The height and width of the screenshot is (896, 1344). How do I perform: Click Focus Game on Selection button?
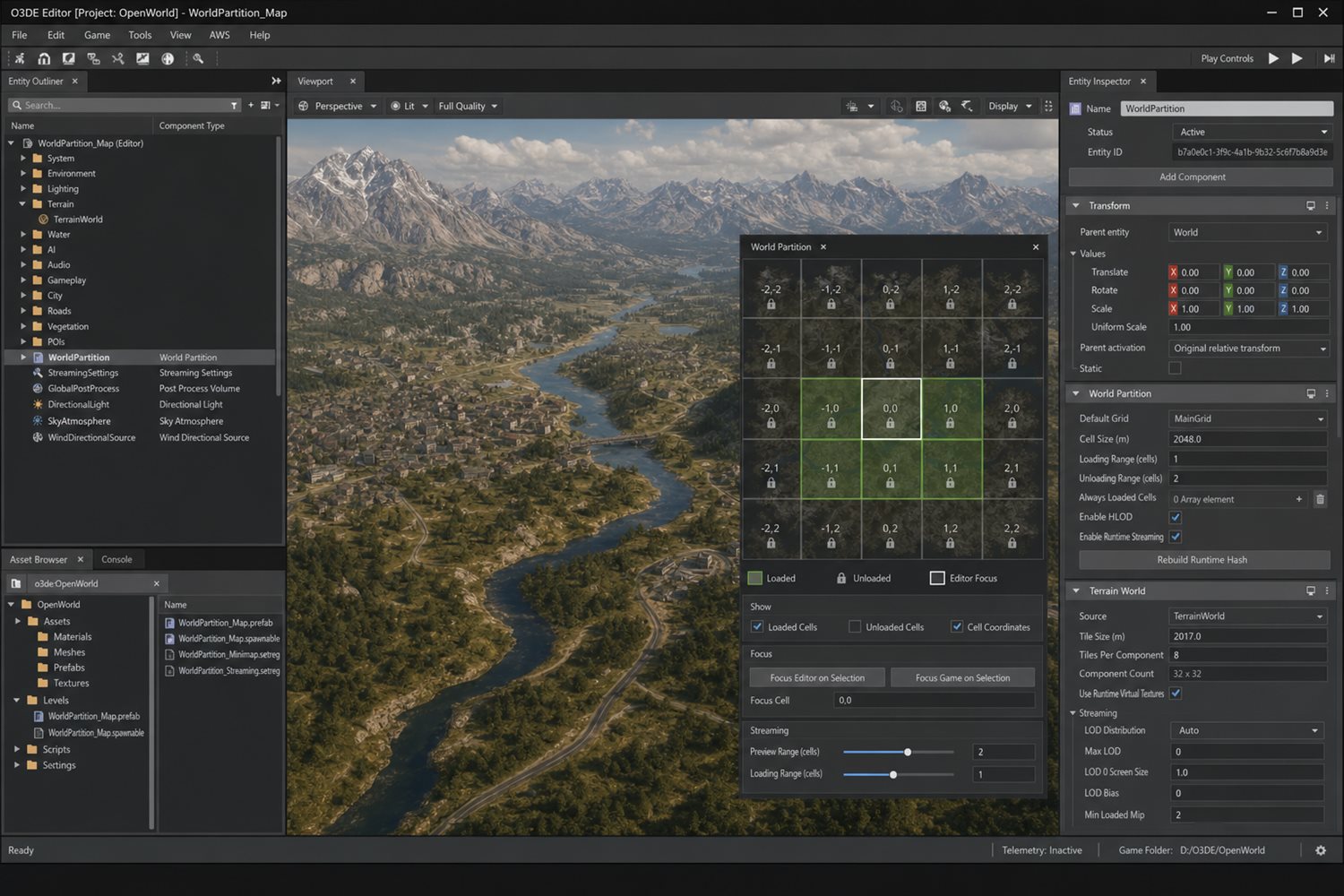pyautogui.click(x=962, y=678)
